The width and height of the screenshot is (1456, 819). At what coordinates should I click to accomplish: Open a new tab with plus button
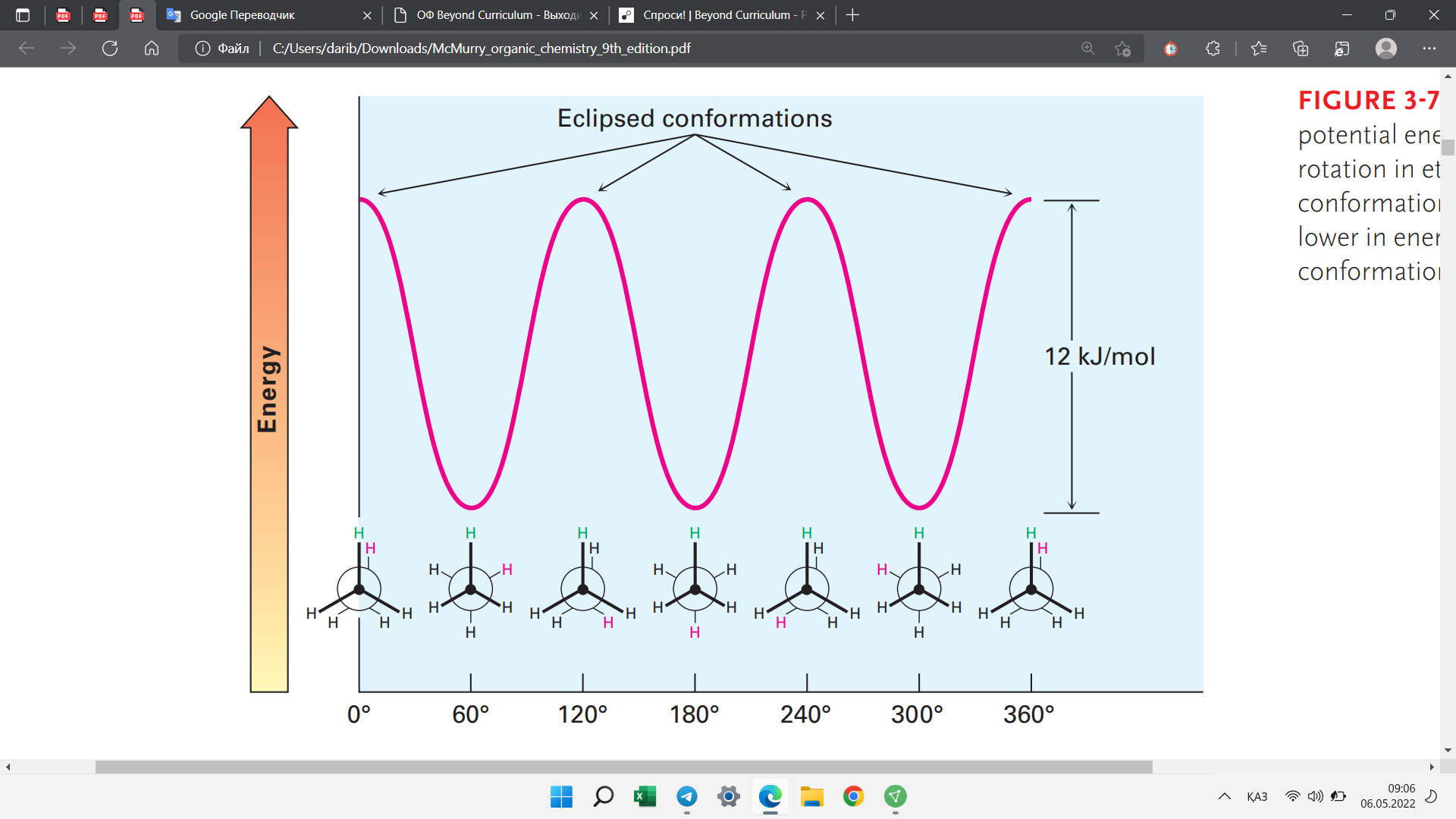pyautogui.click(x=852, y=15)
